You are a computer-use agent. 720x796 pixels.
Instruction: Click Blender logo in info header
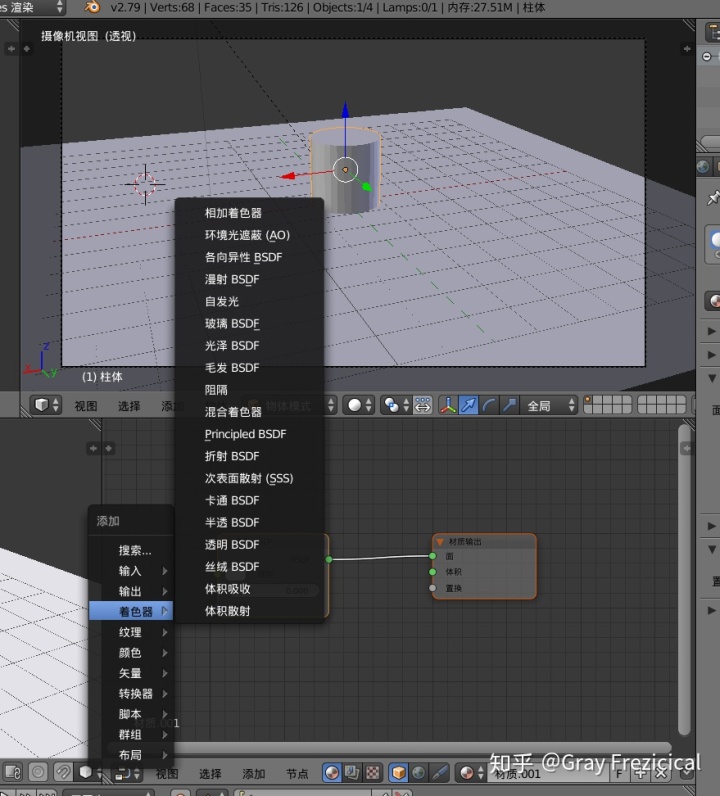[92, 7]
